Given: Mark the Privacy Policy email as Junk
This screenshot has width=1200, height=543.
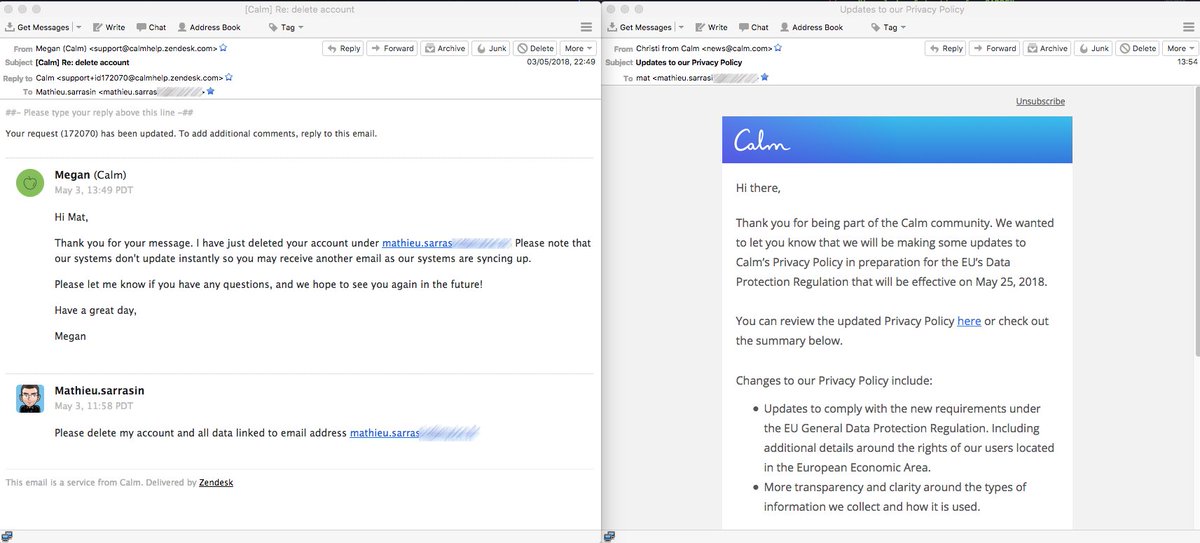Looking at the screenshot, I should (x=1094, y=48).
